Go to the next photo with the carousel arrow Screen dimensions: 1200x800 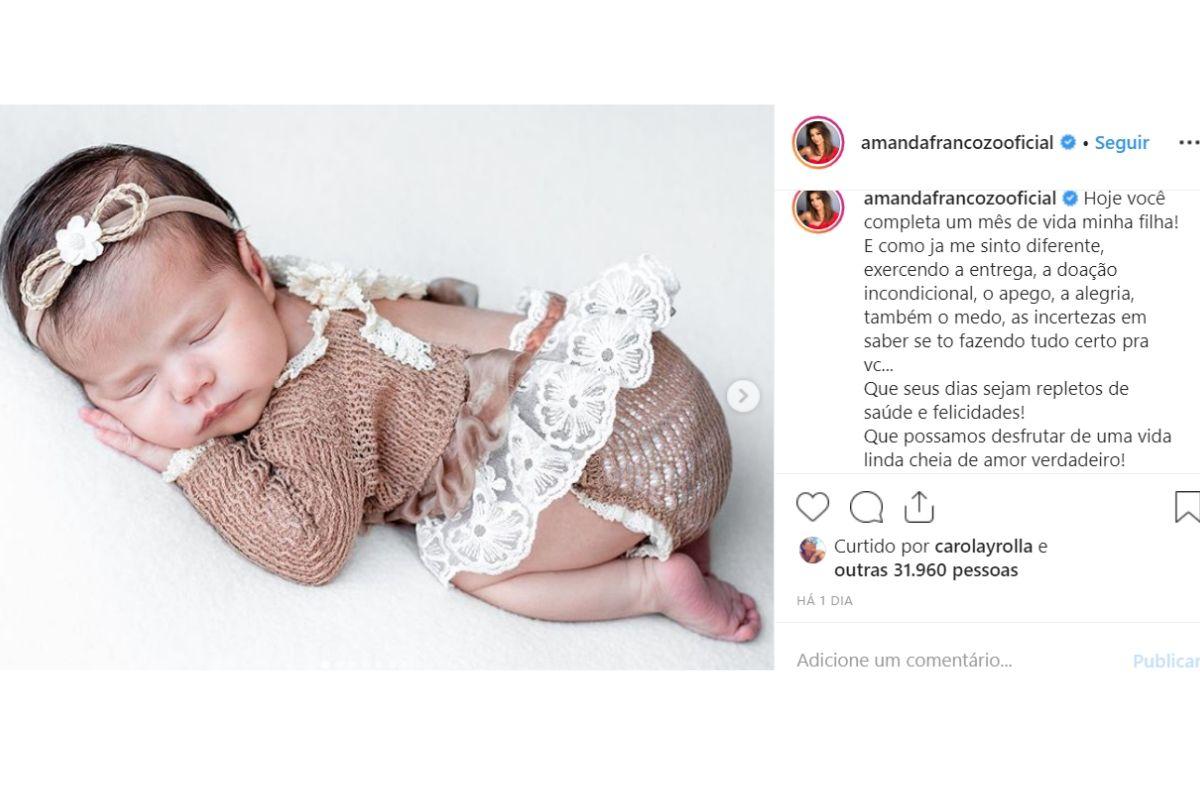742,396
